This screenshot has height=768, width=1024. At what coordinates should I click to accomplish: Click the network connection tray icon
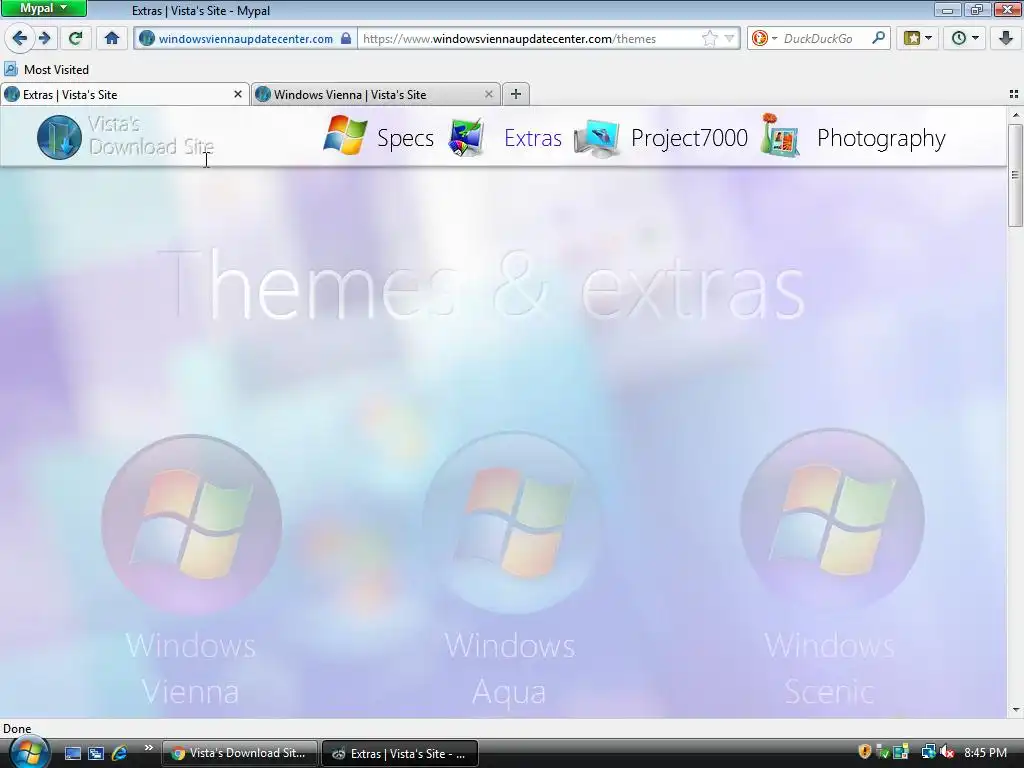coord(928,752)
